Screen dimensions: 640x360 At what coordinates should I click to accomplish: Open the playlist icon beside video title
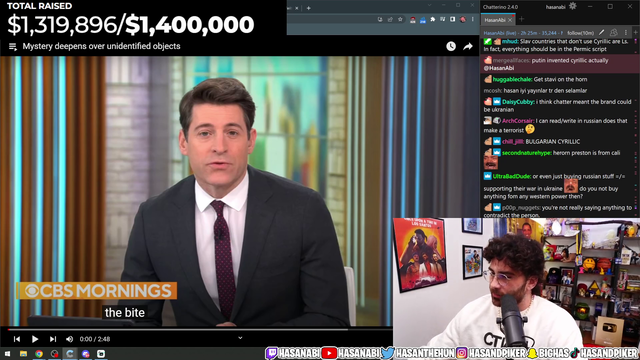point(13,47)
